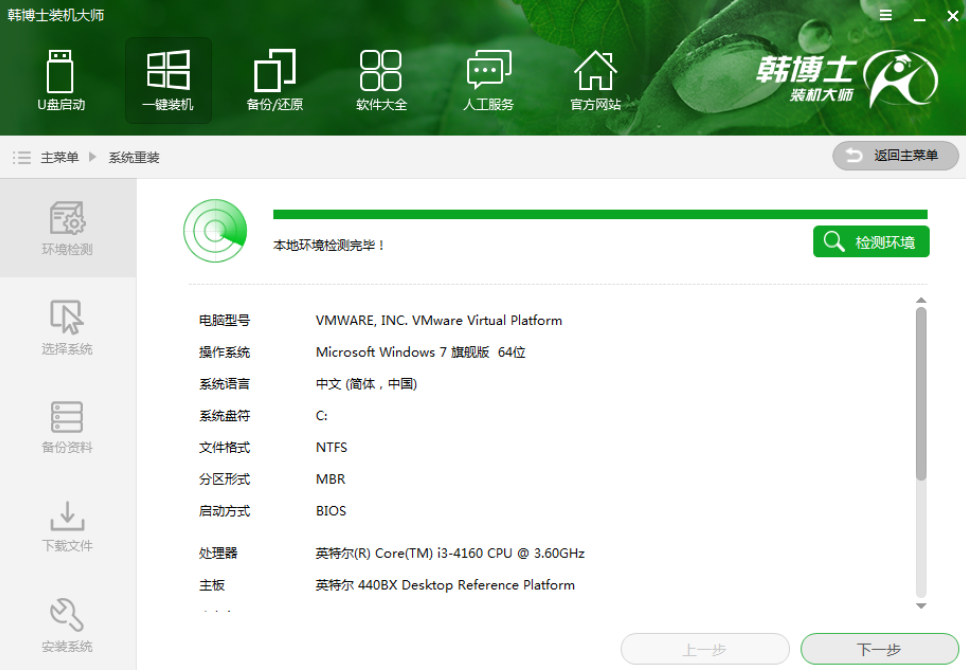
Task: Click the list icon beside 主菜单
Action: tap(22, 158)
